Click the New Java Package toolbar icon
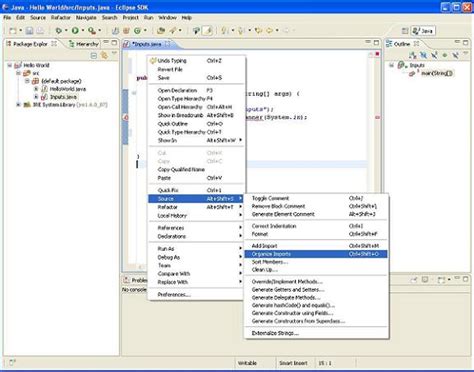This screenshot has width=474, height=372. click(126, 31)
